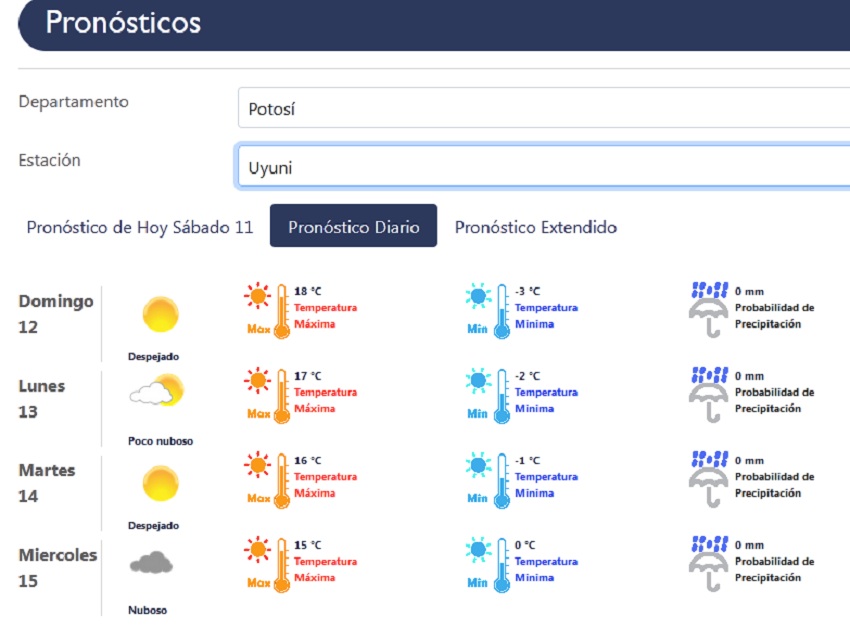Click Wednesday's gray Nuboso cloud icon

pos(151,564)
